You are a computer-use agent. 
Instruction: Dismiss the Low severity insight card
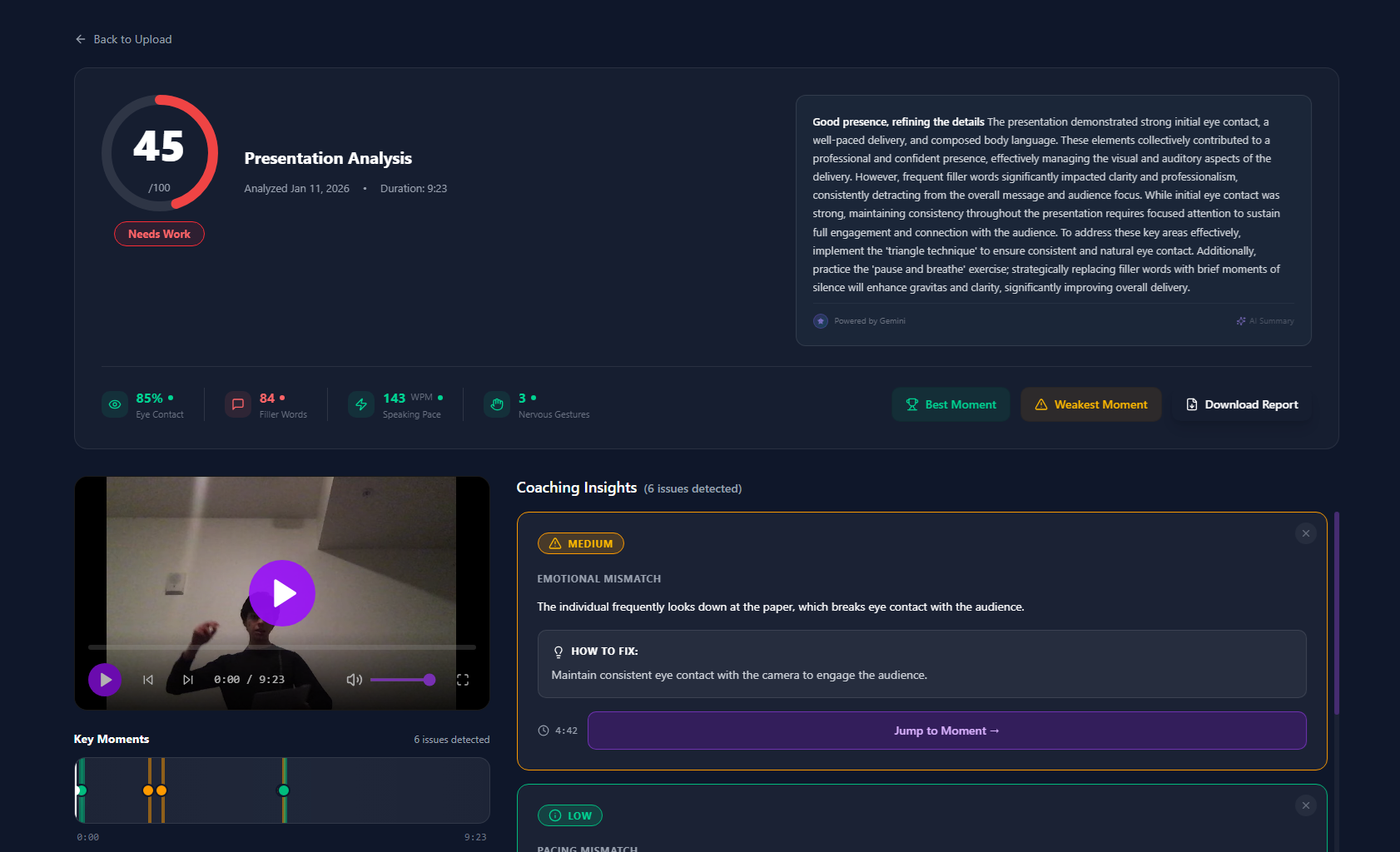[x=1306, y=805]
